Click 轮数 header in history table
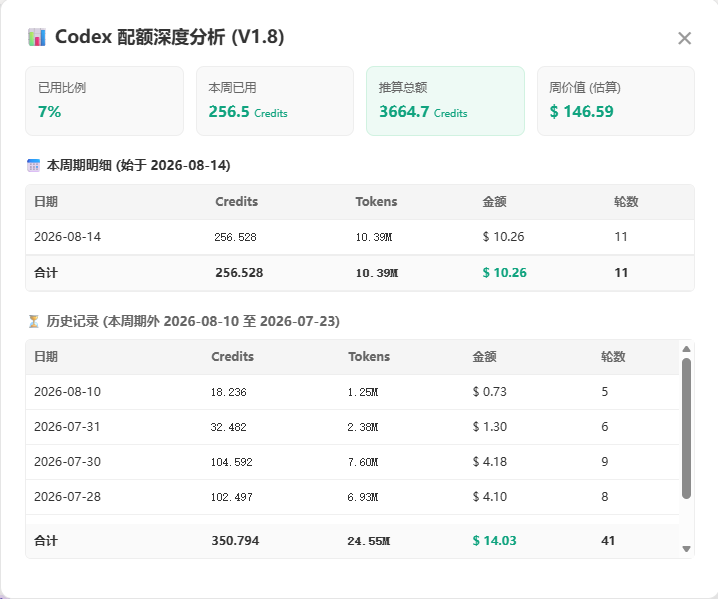Viewport: 718px width, 599px height. [x=613, y=357]
